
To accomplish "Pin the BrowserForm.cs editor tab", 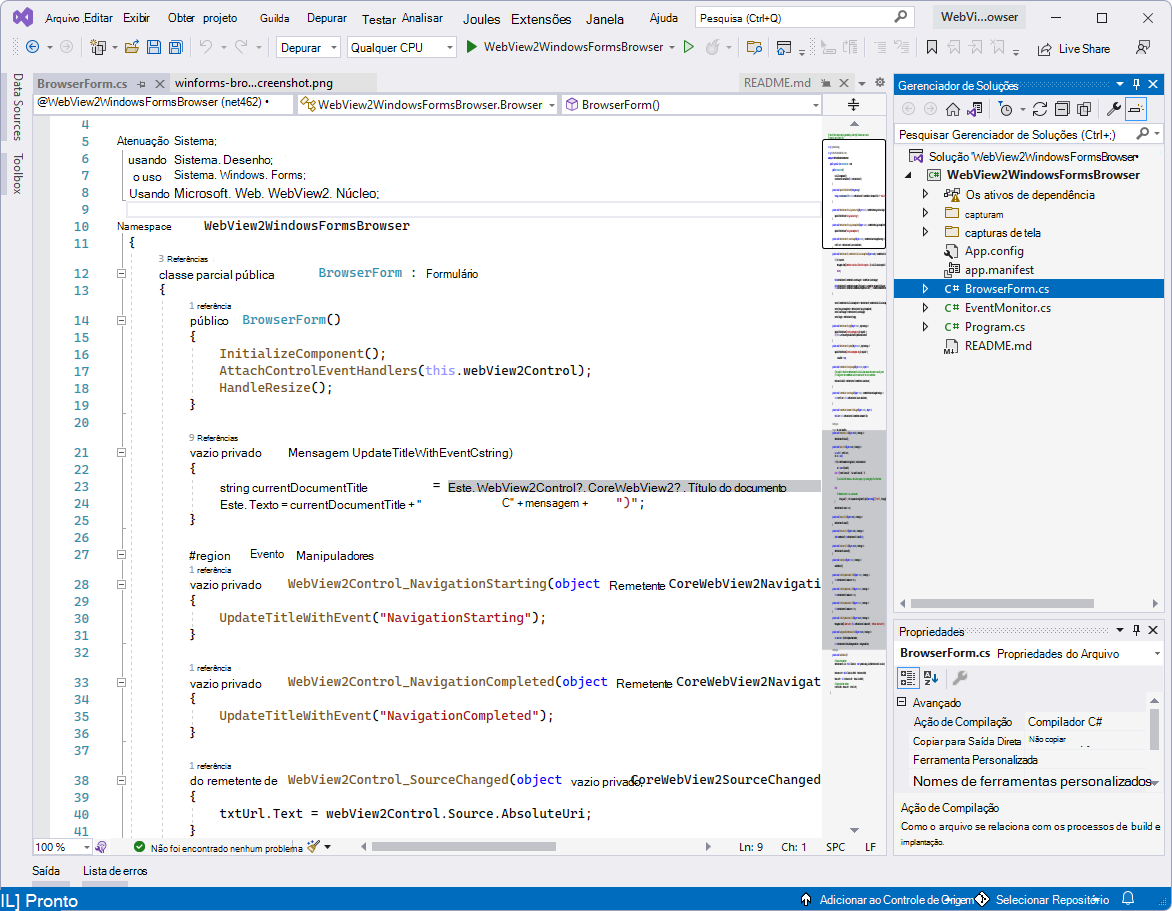I will tap(140, 82).
